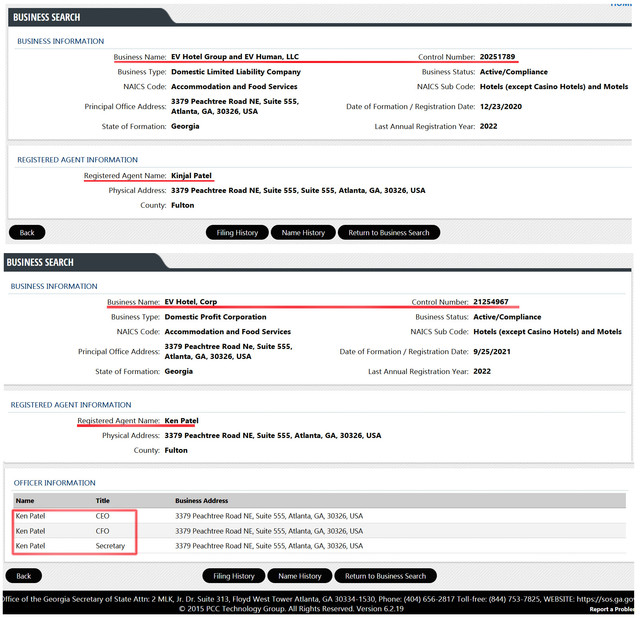
Task: Click Return to Business Search in upper panel
Action: tap(389, 233)
